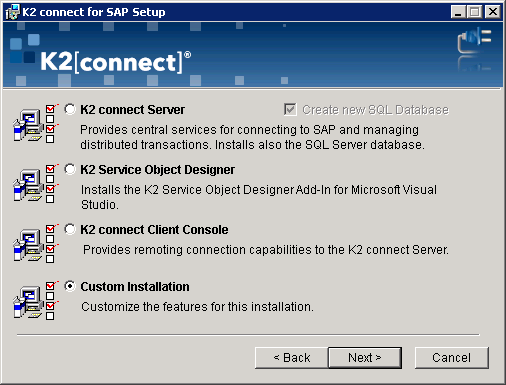This screenshot has width=506, height=385.
Task: Click the Service Object Designer computer icon
Action: [x=34, y=184]
